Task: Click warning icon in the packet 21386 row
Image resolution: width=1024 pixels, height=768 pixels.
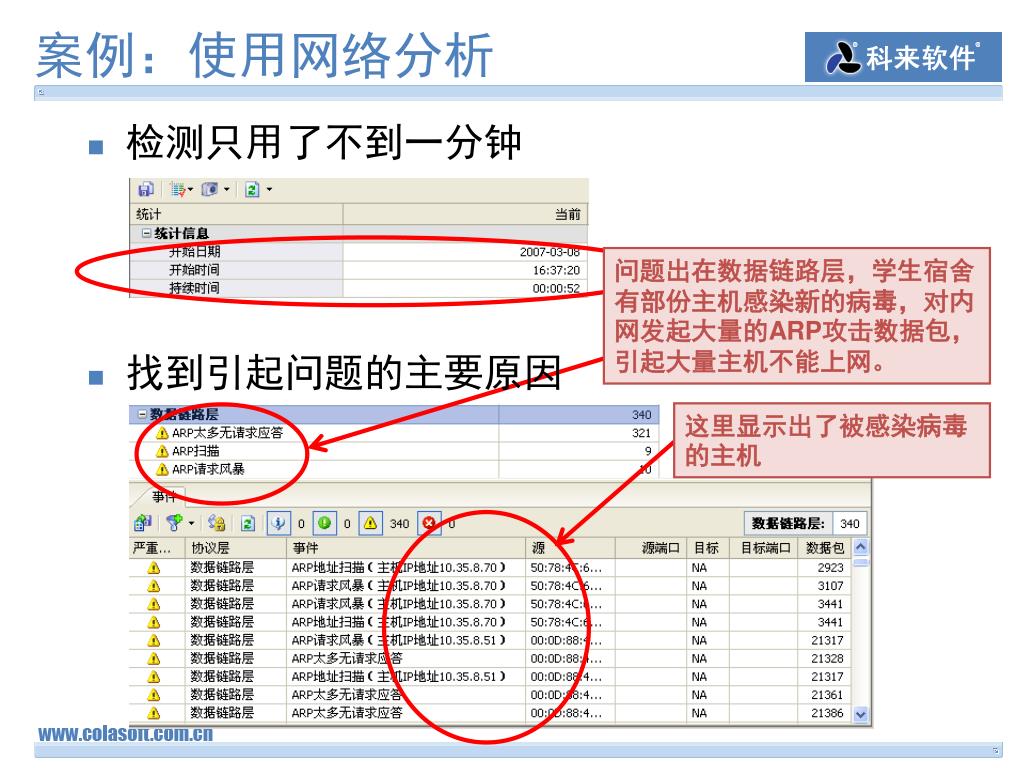Action: pos(153,713)
